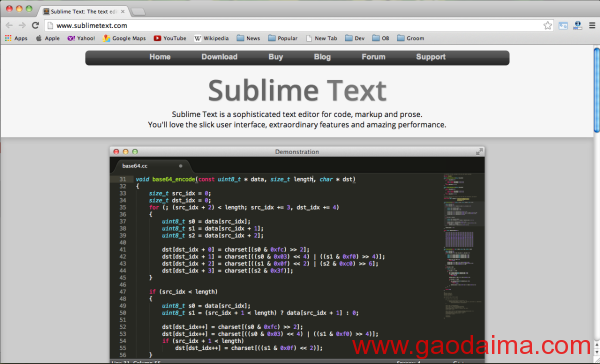
Task: Open the Download page in navigation
Action: coord(219,57)
